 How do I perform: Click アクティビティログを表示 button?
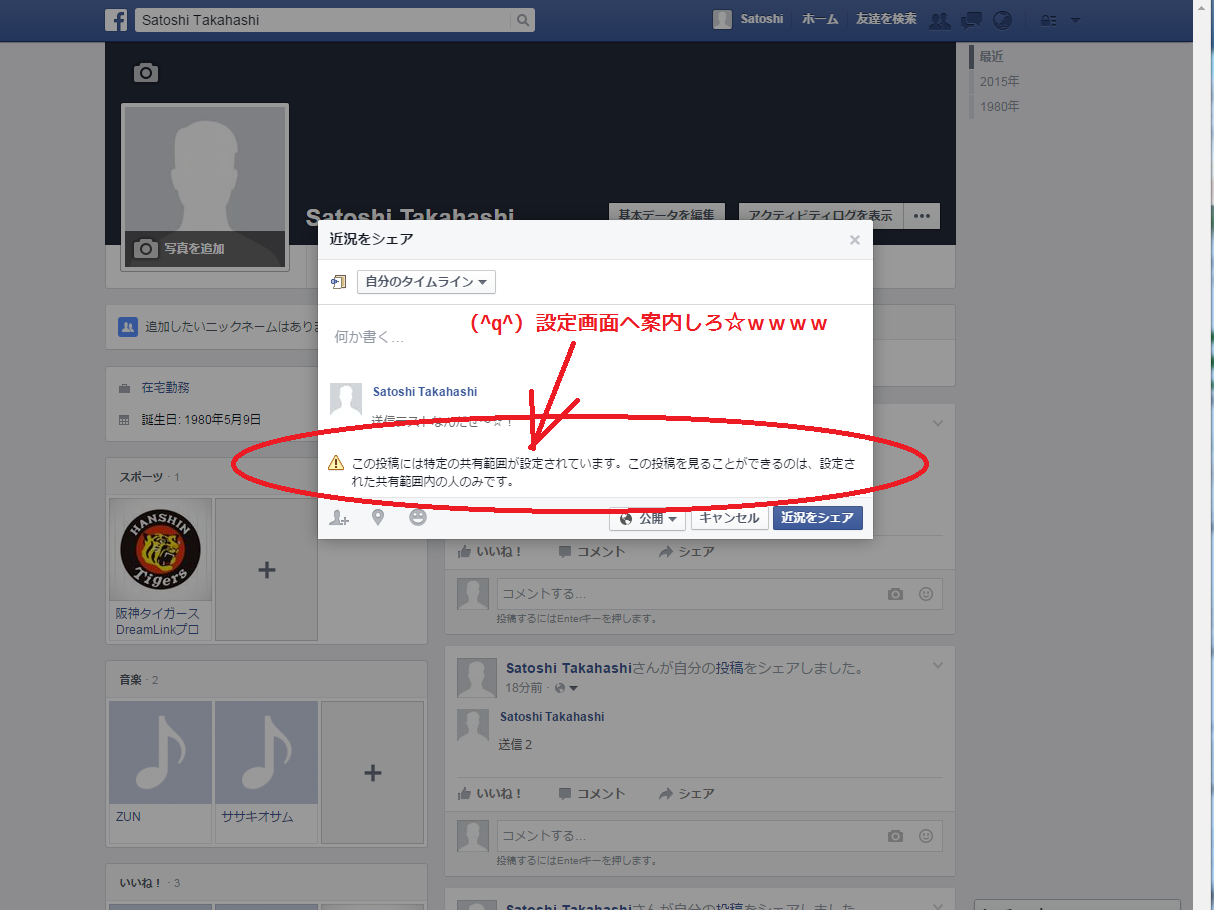pyautogui.click(x=821, y=216)
